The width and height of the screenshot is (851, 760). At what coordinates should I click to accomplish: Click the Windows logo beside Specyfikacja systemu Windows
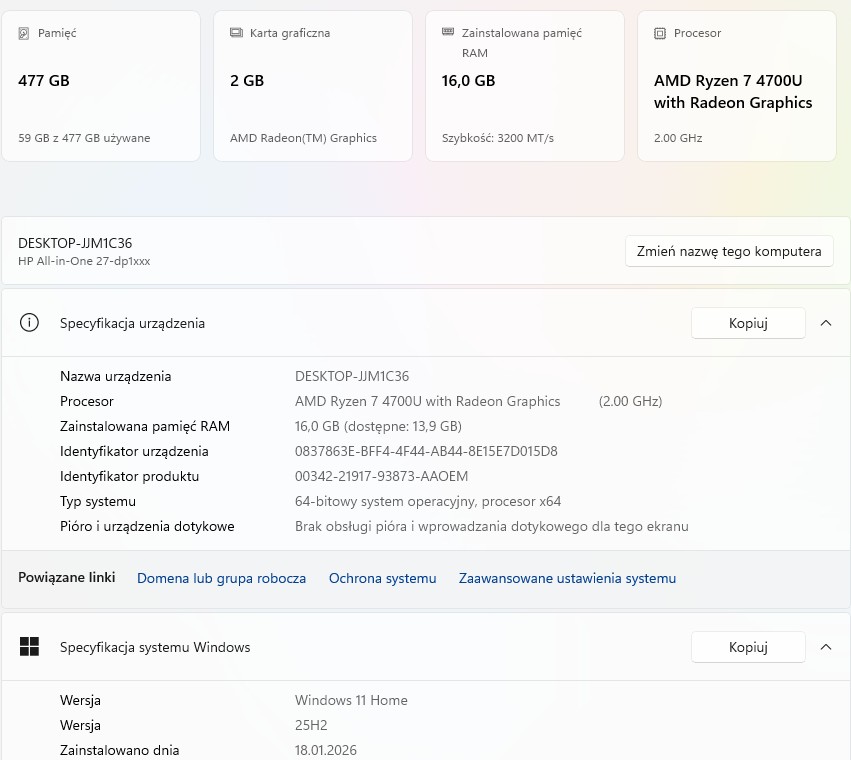(x=30, y=647)
